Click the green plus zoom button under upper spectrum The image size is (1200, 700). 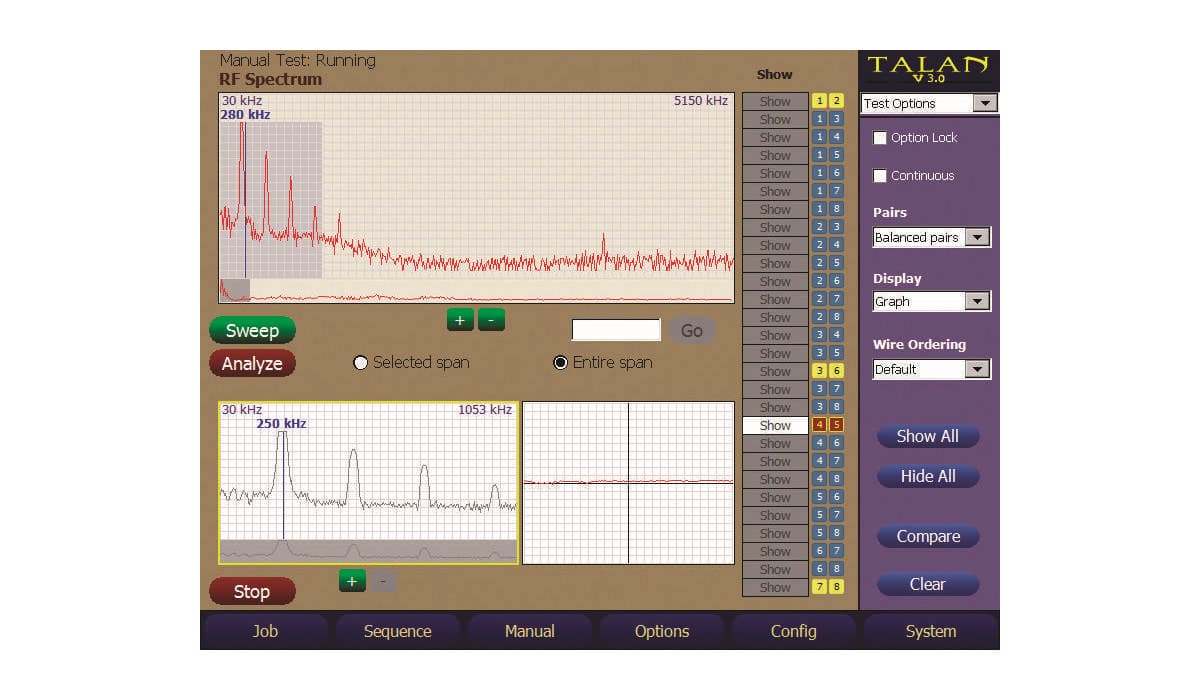click(460, 320)
